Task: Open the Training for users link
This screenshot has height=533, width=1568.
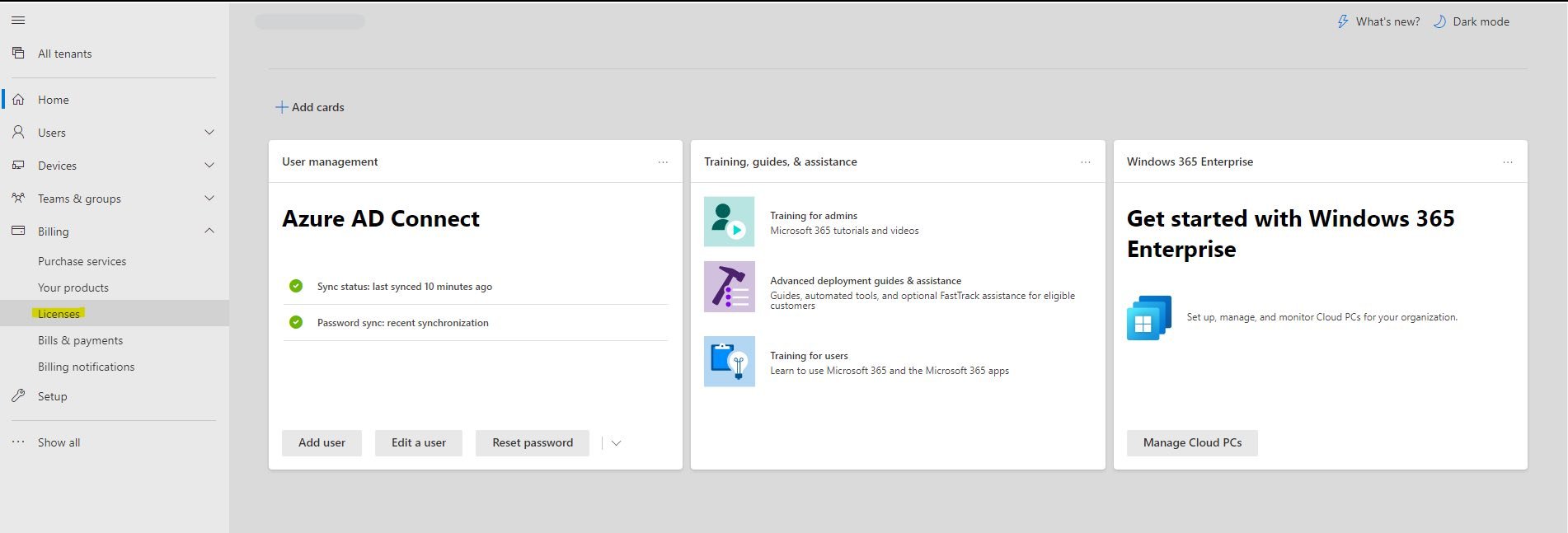Action: pos(809,356)
